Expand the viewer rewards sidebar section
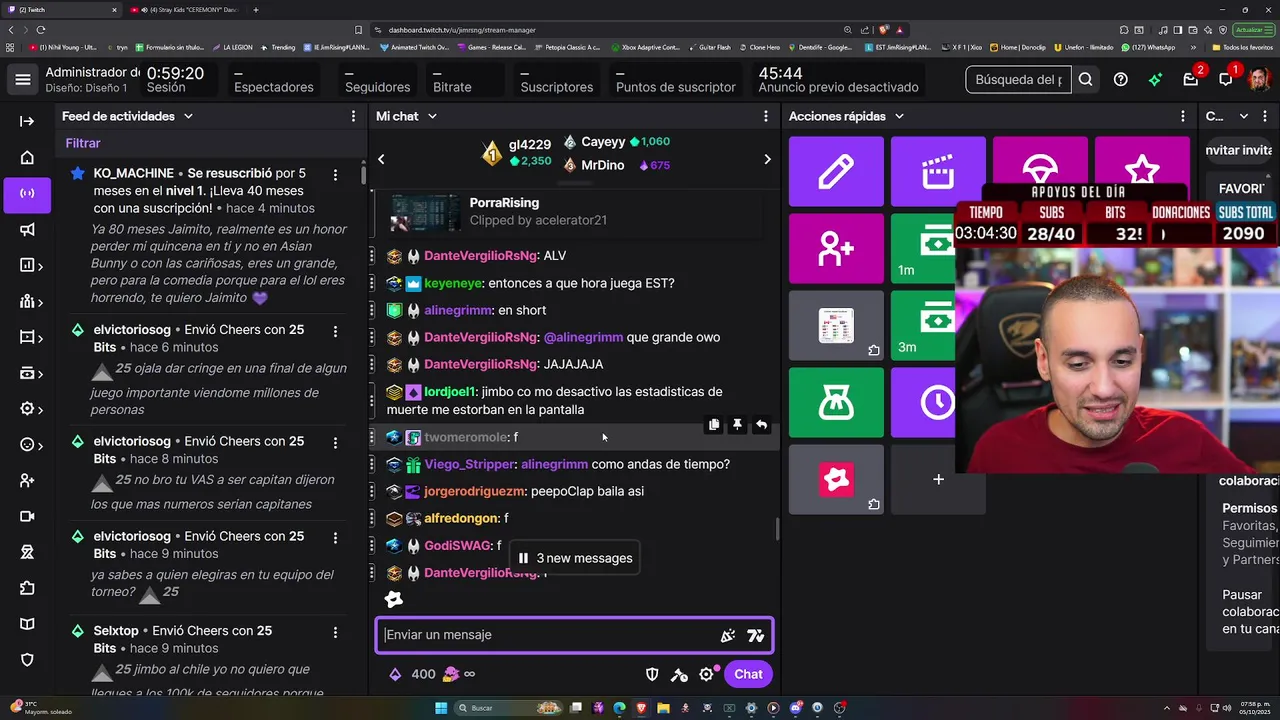The width and height of the screenshot is (1280, 720). [31, 445]
